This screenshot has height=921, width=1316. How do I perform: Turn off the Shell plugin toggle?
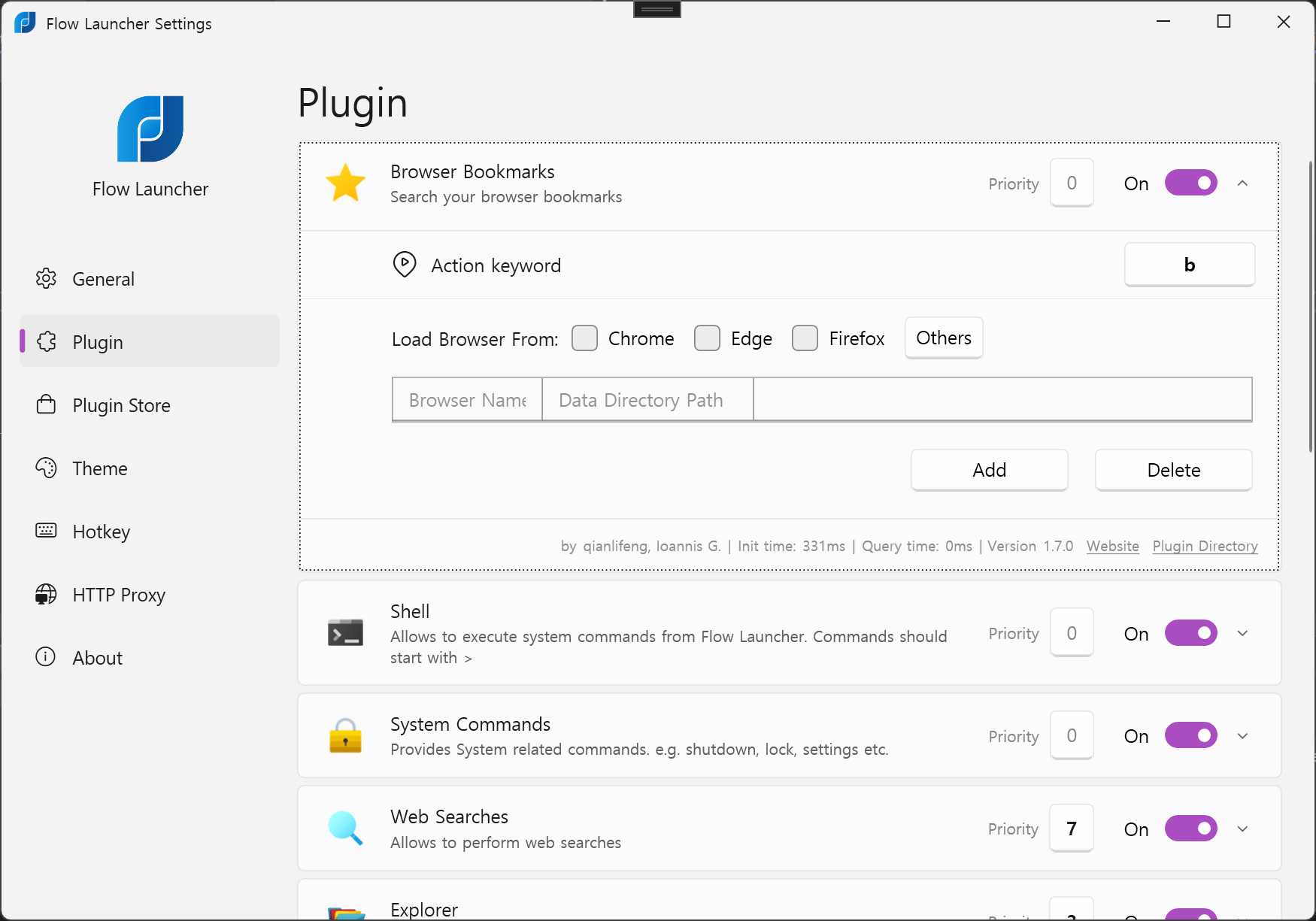[1190, 633]
